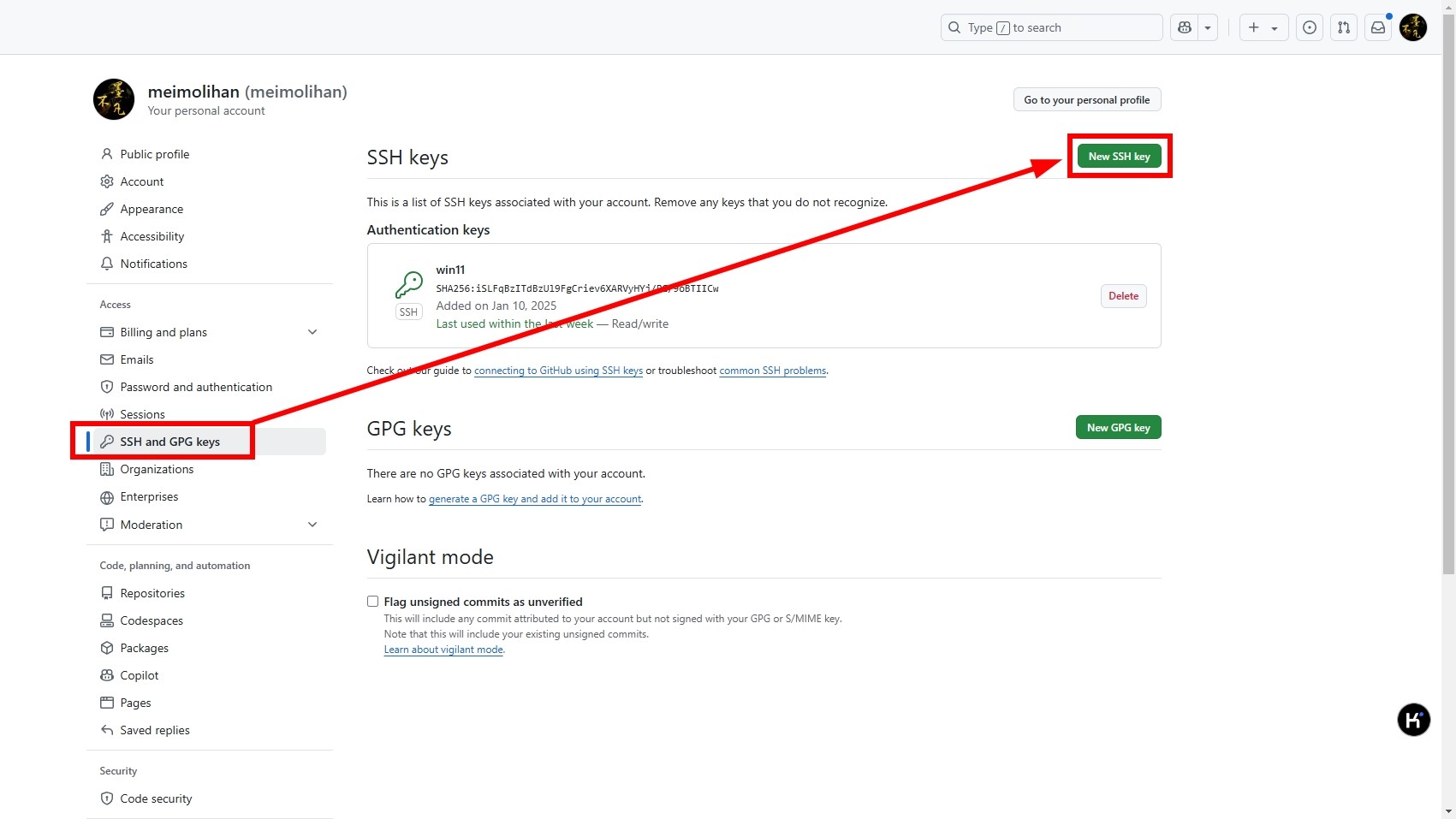Click the meimolihan profile avatar
This screenshot has height=819, width=1456.
pyautogui.click(x=114, y=99)
